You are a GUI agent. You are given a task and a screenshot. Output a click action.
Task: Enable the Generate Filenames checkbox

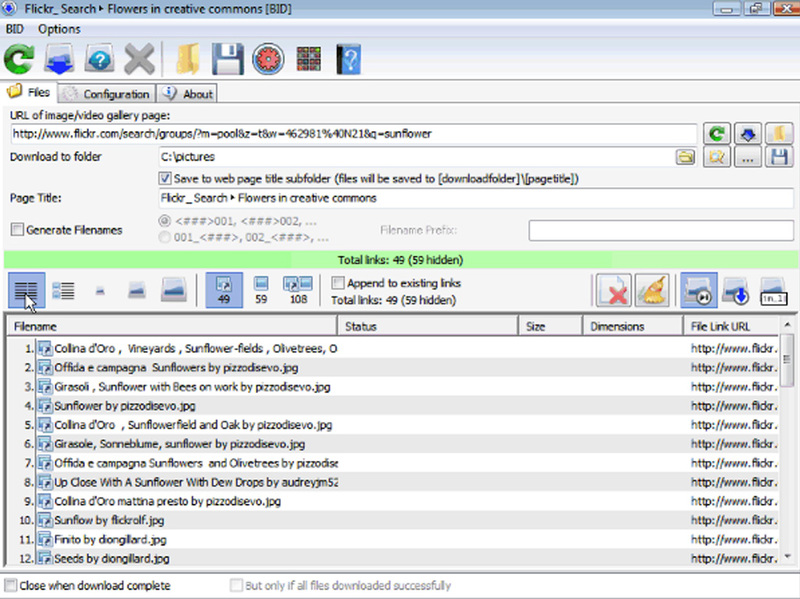click(x=17, y=230)
